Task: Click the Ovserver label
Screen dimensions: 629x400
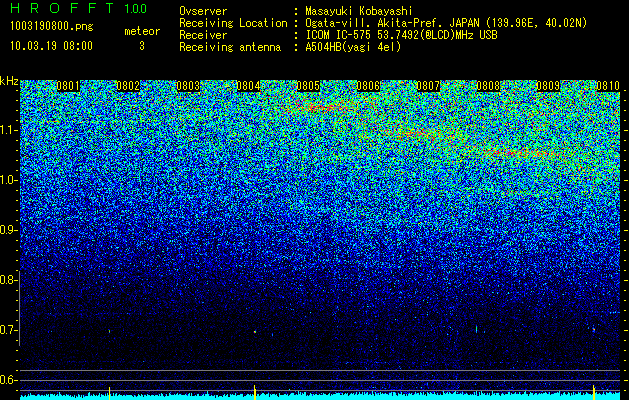Action: [x=203, y=11]
